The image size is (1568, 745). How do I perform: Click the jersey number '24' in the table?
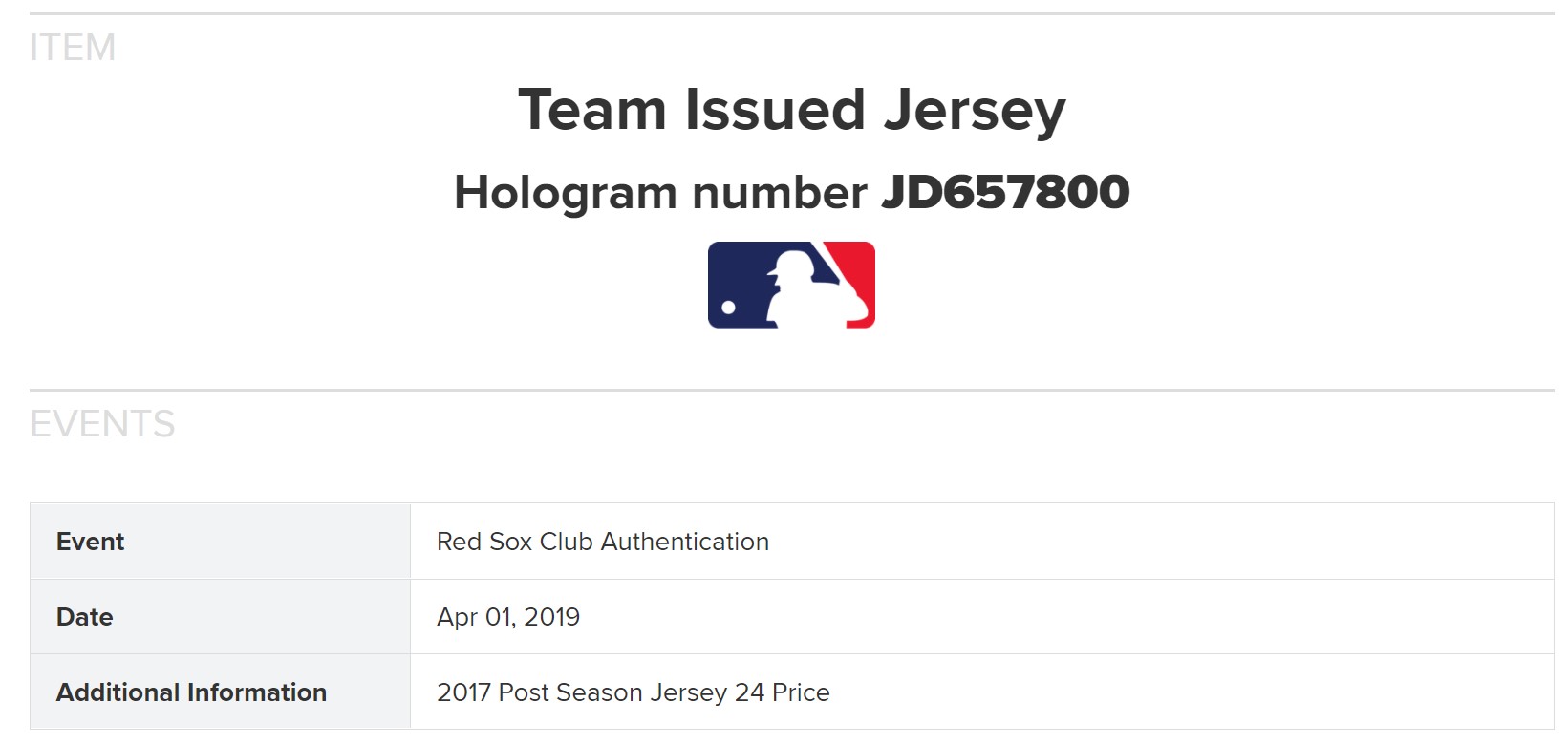click(749, 692)
